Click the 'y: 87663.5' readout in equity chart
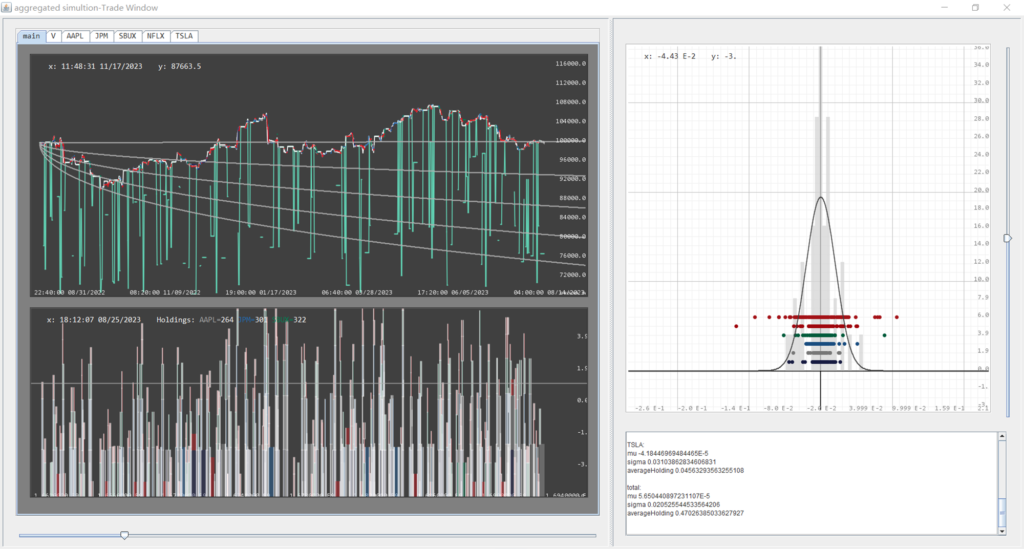 tap(180, 67)
